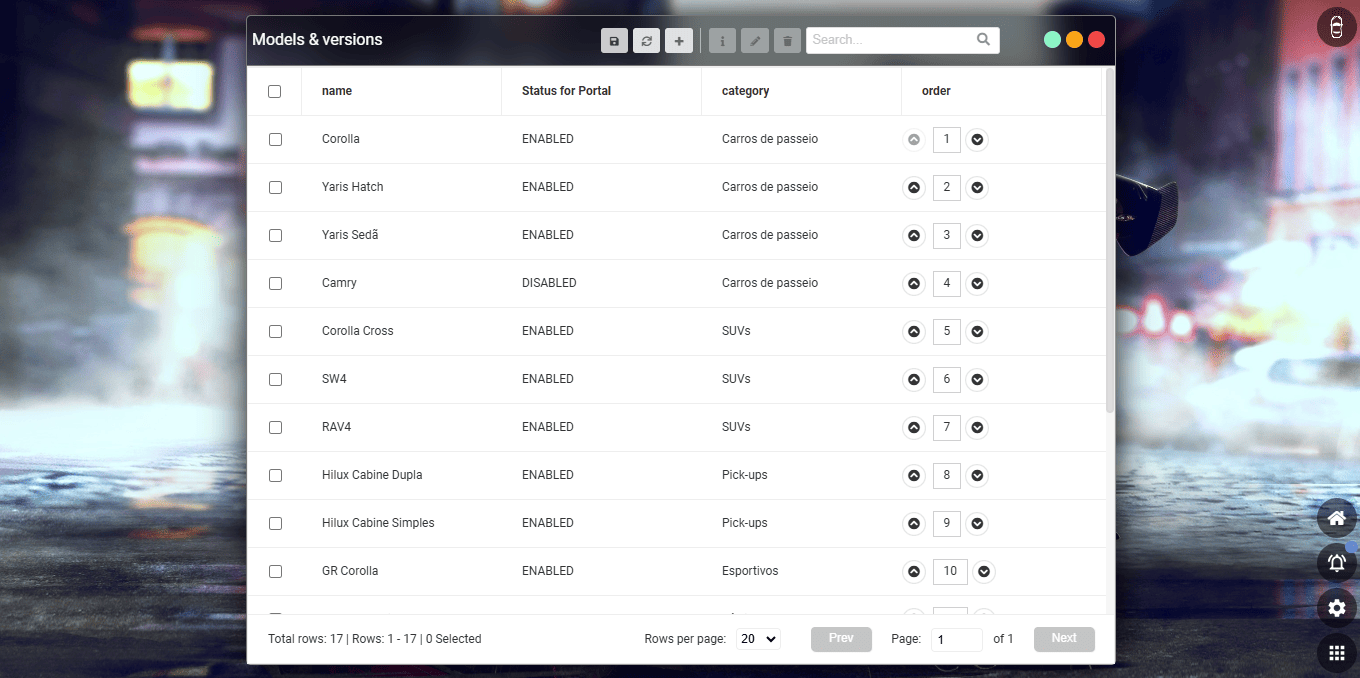Open the home icon in sidebar
The image size is (1360, 678).
point(1337,518)
